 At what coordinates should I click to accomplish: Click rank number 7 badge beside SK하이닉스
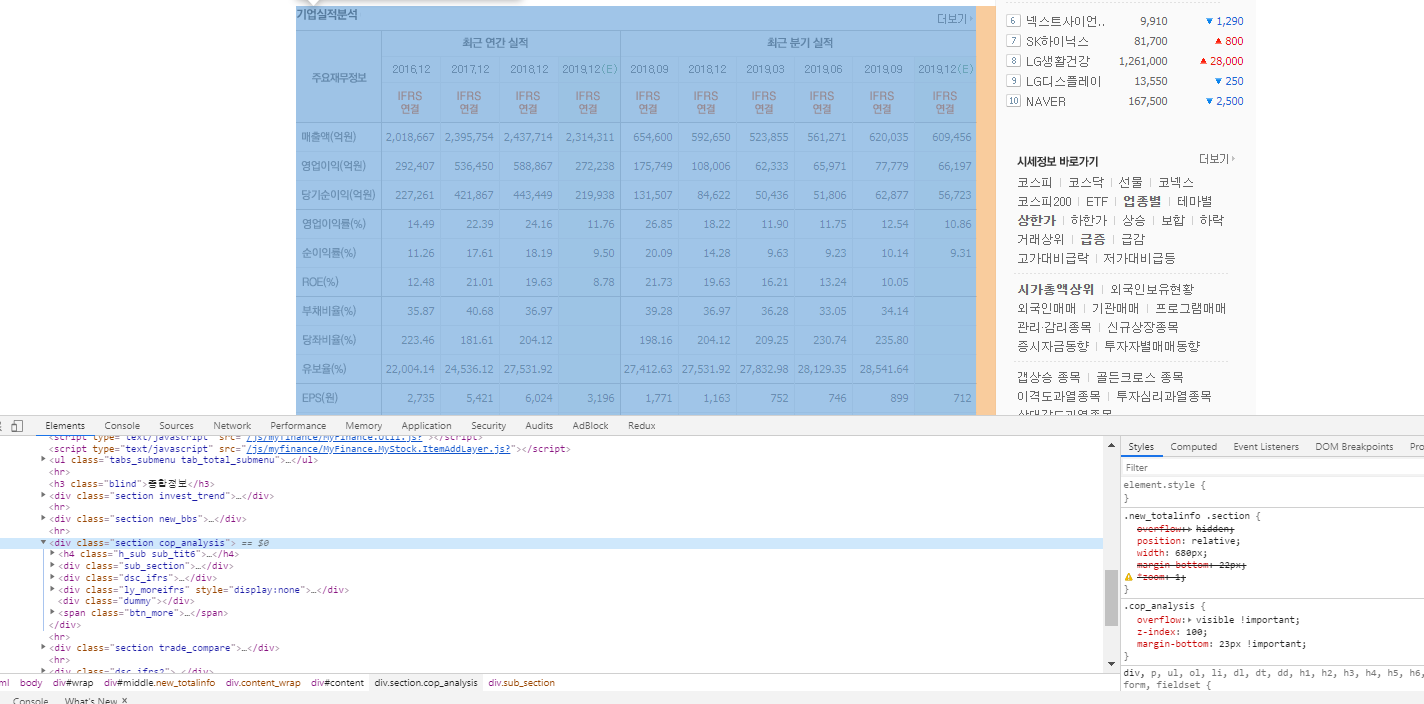1013,41
